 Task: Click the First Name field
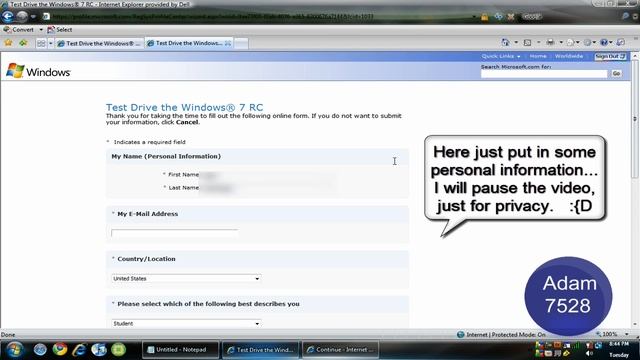tap(267, 175)
